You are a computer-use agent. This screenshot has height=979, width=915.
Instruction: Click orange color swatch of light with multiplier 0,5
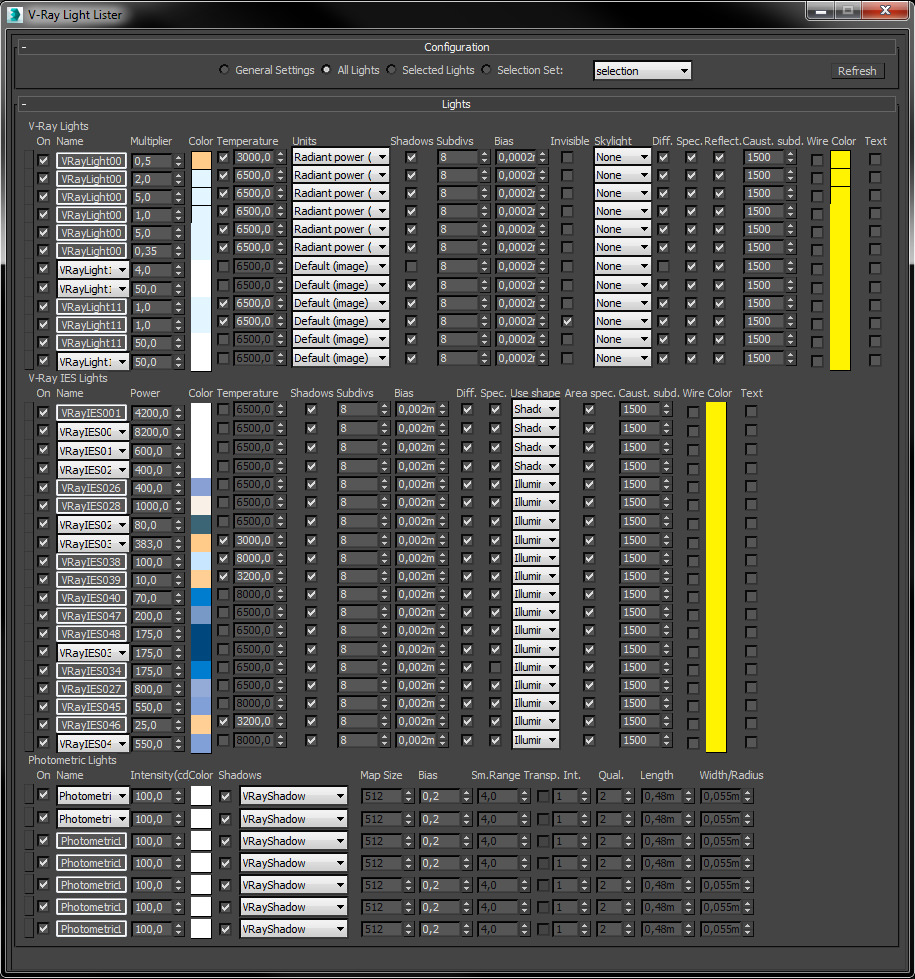(x=201, y=160)
